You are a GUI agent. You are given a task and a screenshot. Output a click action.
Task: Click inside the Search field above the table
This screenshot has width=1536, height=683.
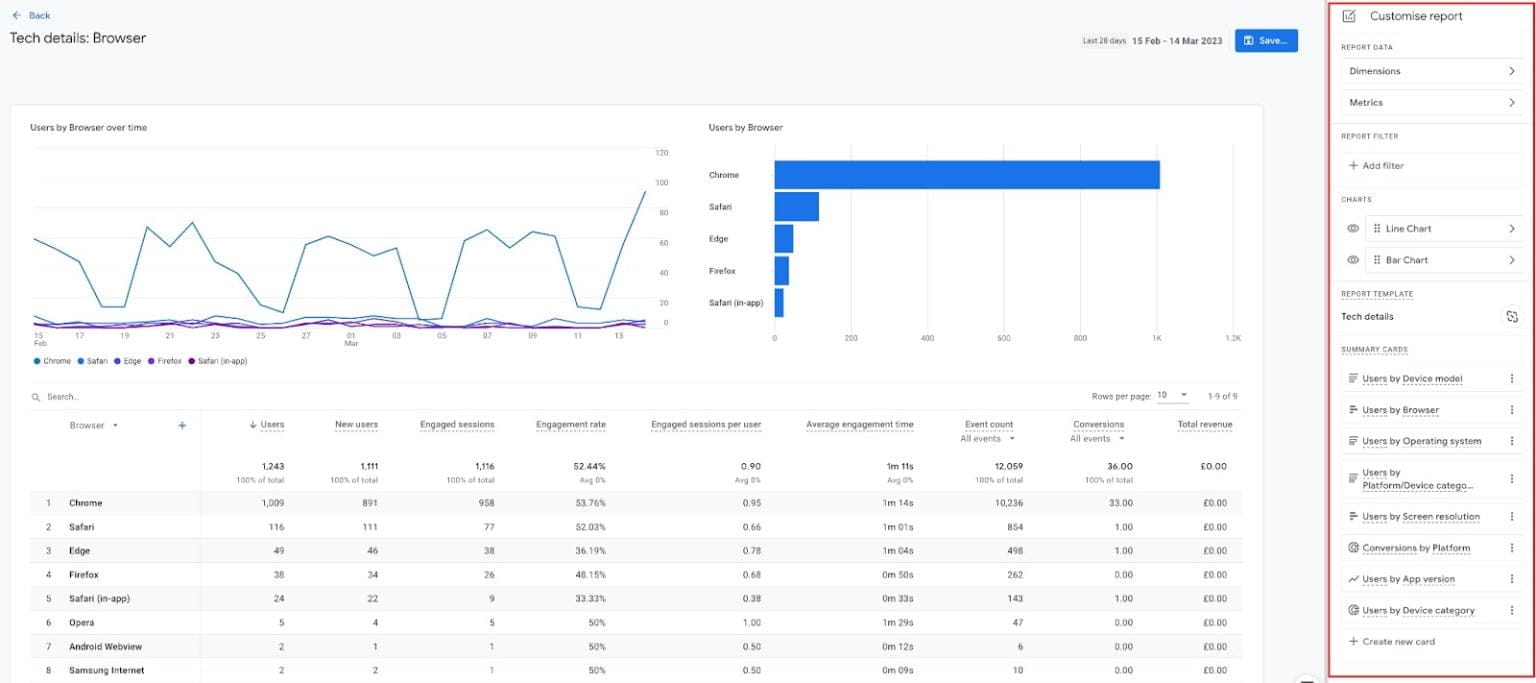[x=70, y=396]
